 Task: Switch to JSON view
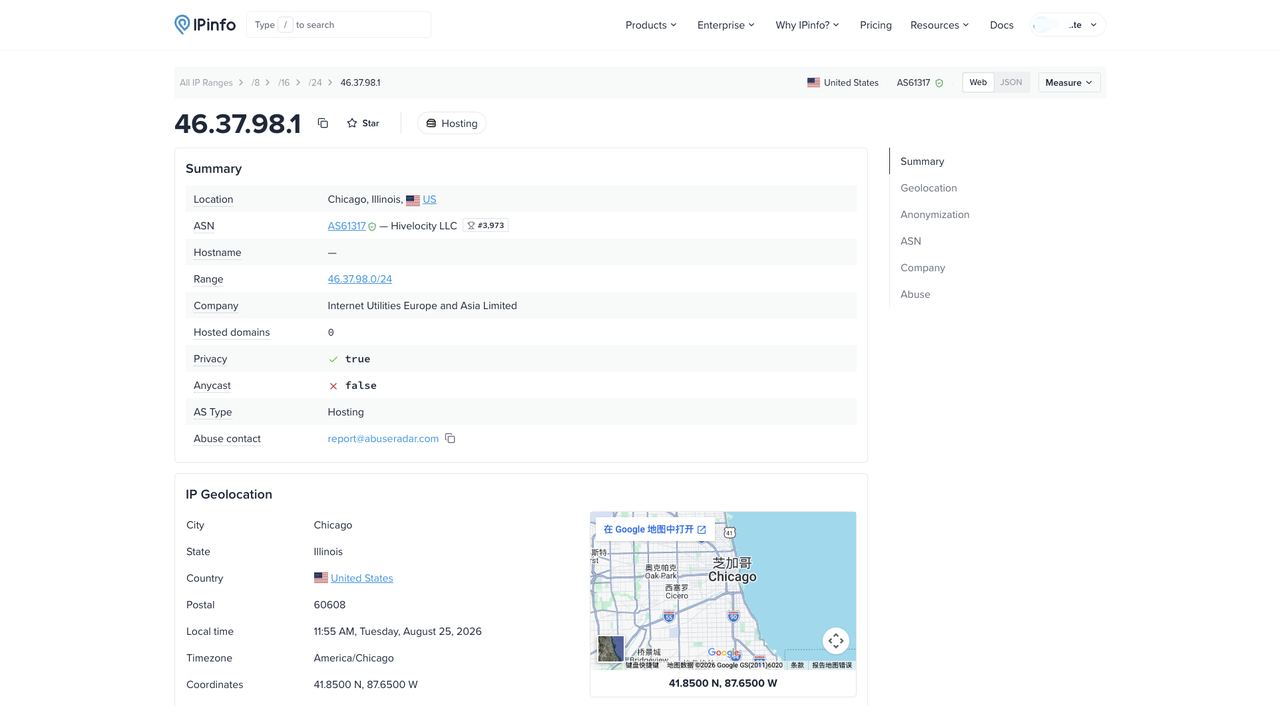click(1011, 82)
